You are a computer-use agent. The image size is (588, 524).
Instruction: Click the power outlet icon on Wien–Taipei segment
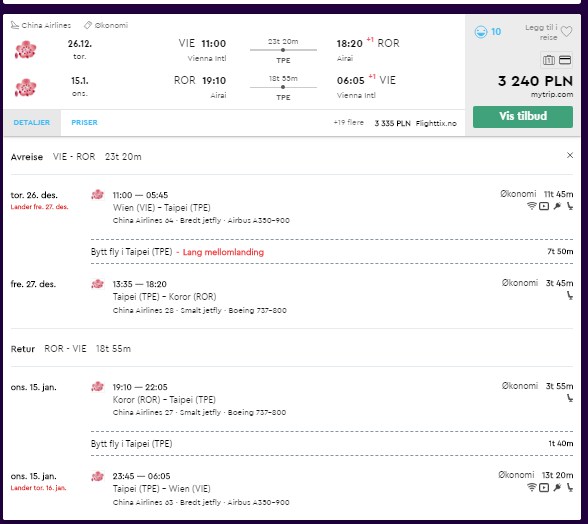click(557, 206)
